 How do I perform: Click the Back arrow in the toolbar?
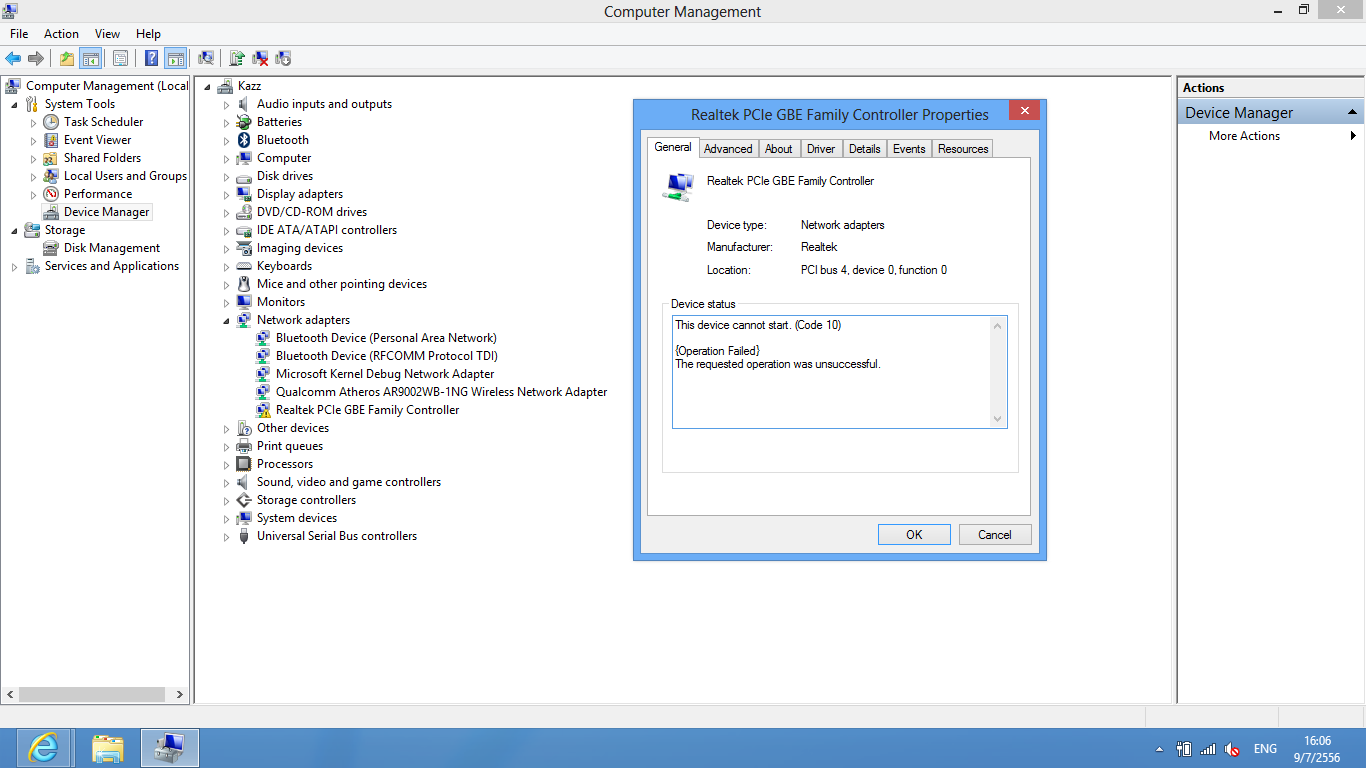[x=13, y=58]
